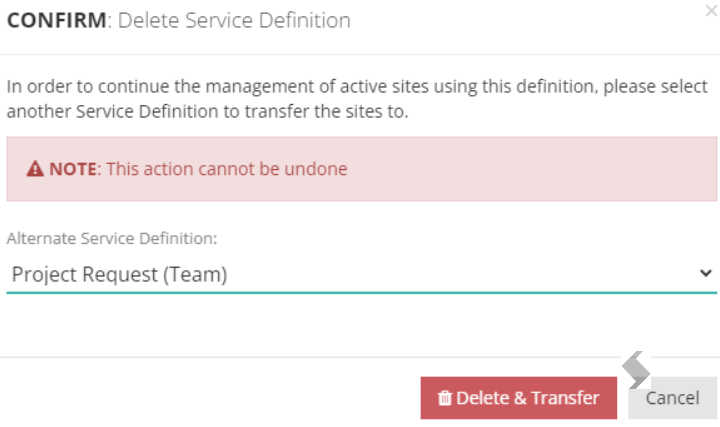Confirm with the Delete & Transfer button
Image resolution: width=720 pixels, height=427 pixels.
pyautogui.click(x=518, y=398)
